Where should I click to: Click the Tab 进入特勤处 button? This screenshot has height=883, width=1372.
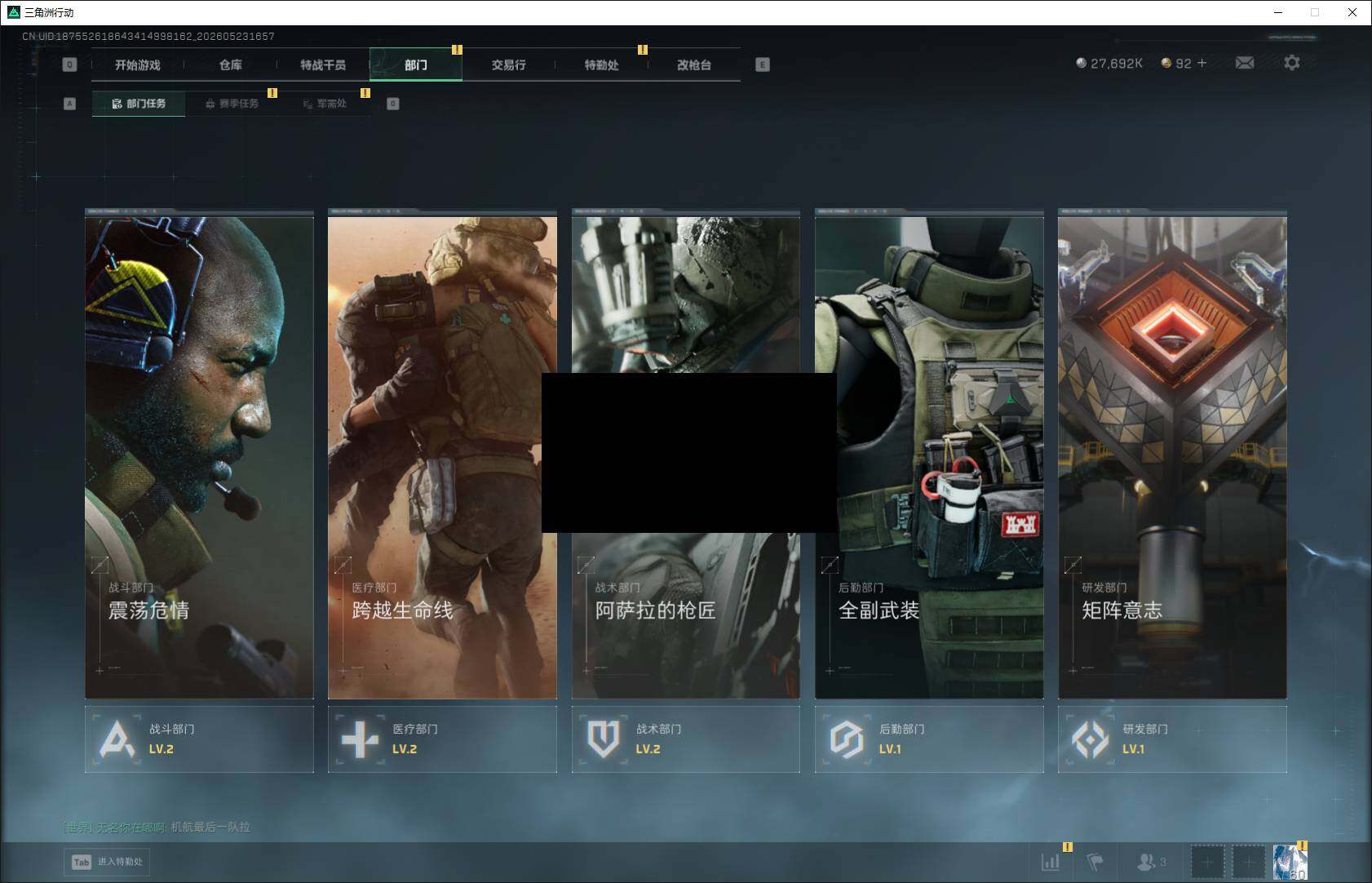[x=108, y=862]
